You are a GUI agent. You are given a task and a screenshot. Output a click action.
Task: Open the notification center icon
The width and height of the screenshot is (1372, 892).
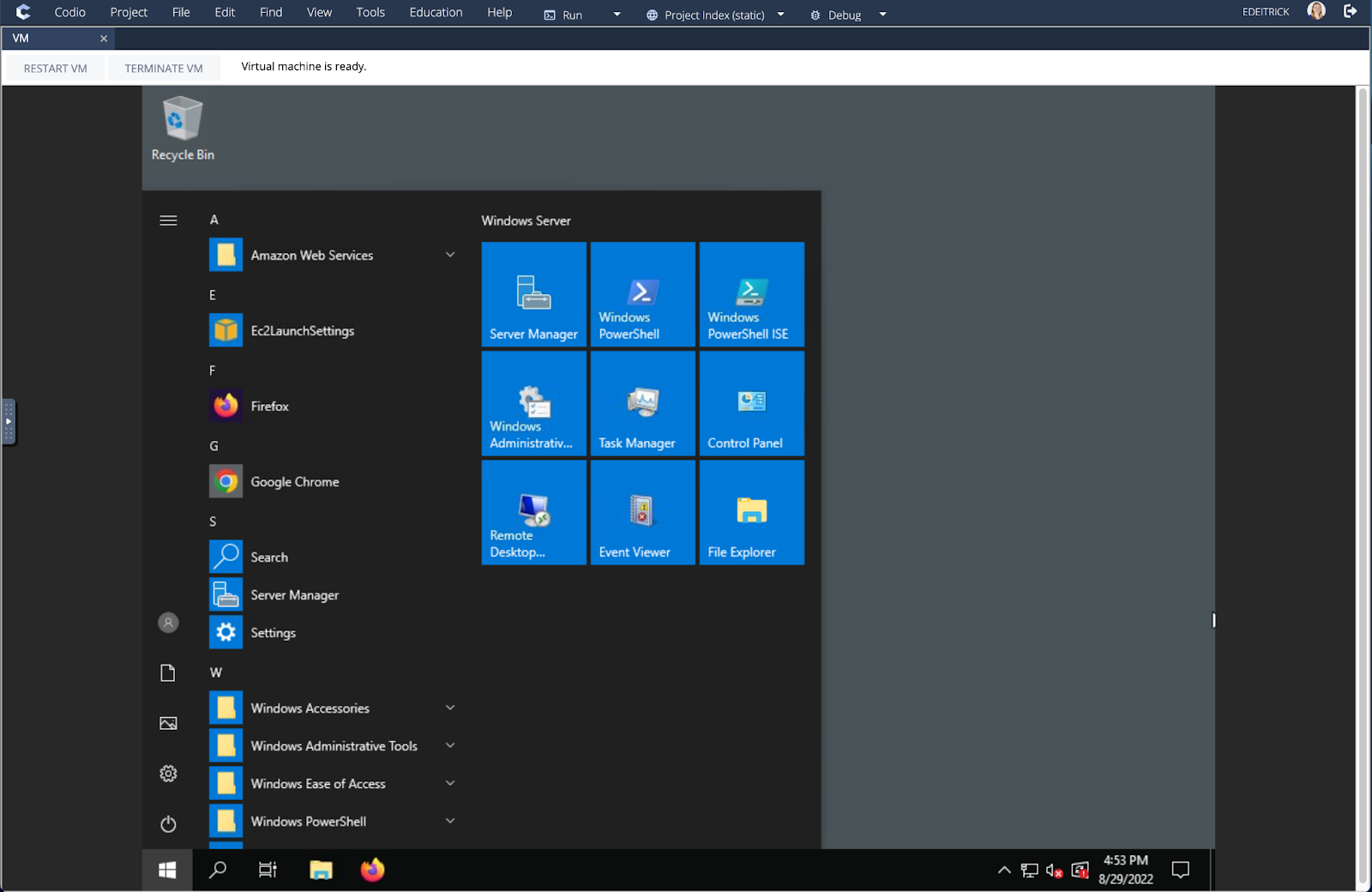click(x=1181, y=870)
